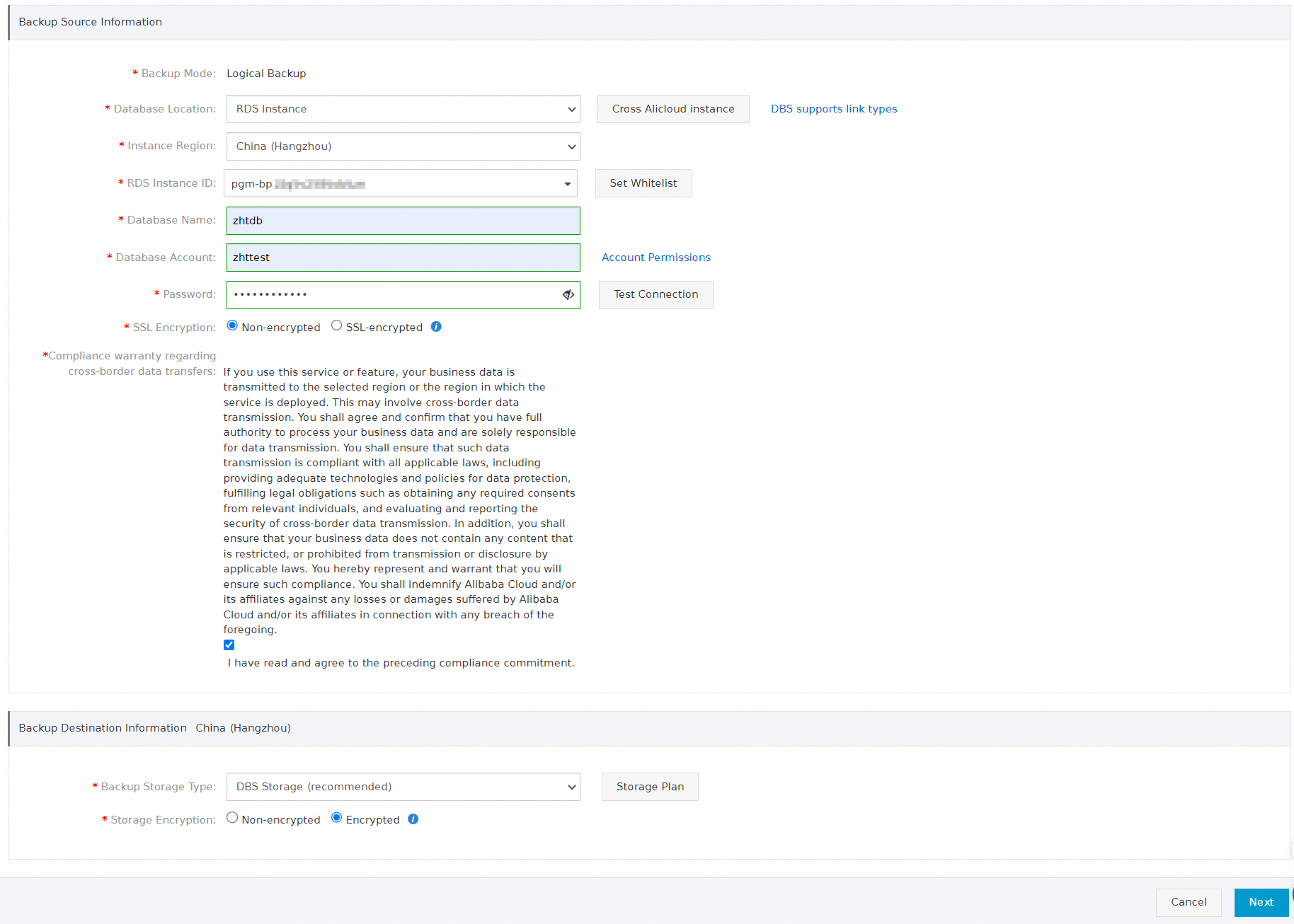Screen dimensions: 1294x924
Task: Click the Cancel button
Action: (x=1189, y=903)
